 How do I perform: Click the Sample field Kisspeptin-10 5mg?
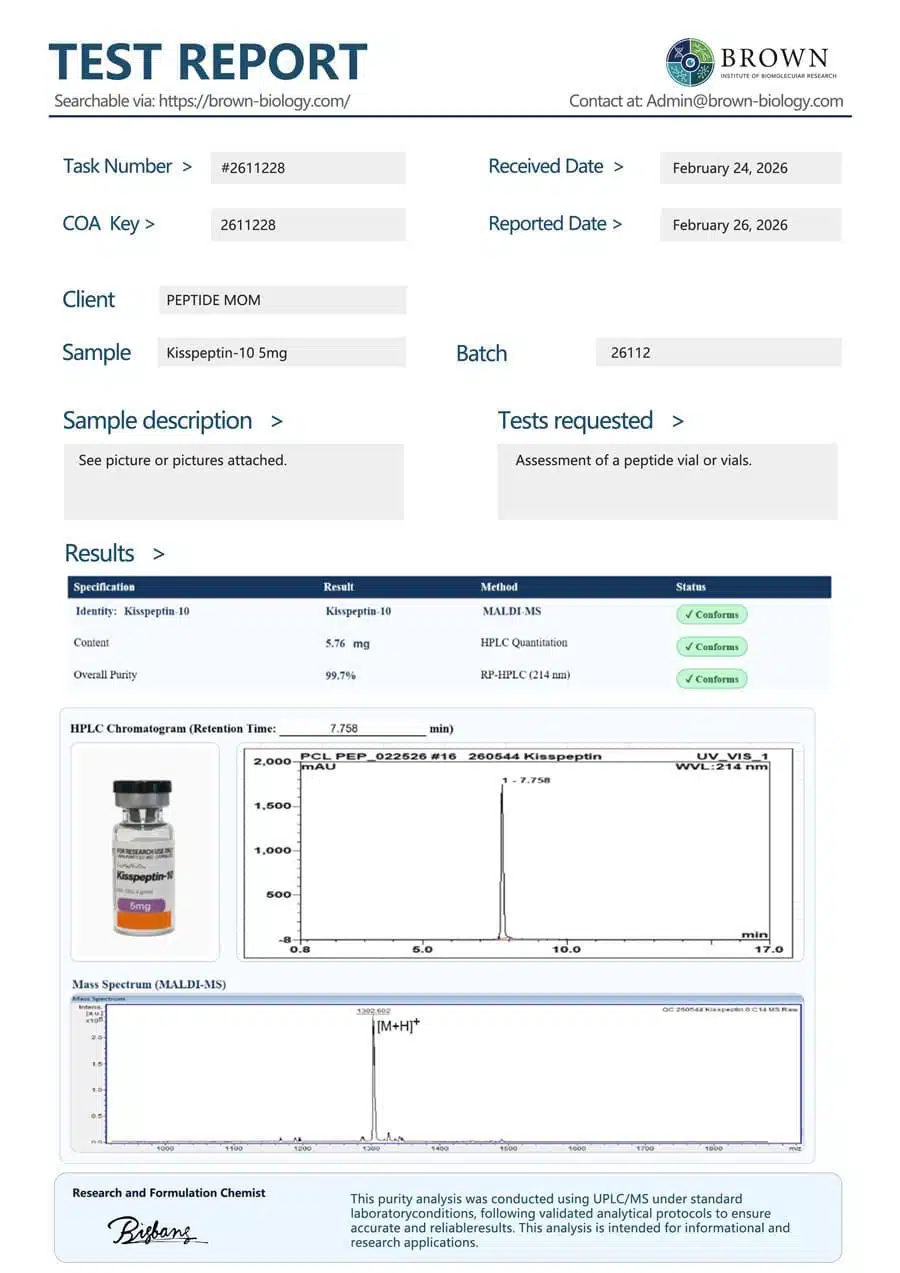point(282,353)
